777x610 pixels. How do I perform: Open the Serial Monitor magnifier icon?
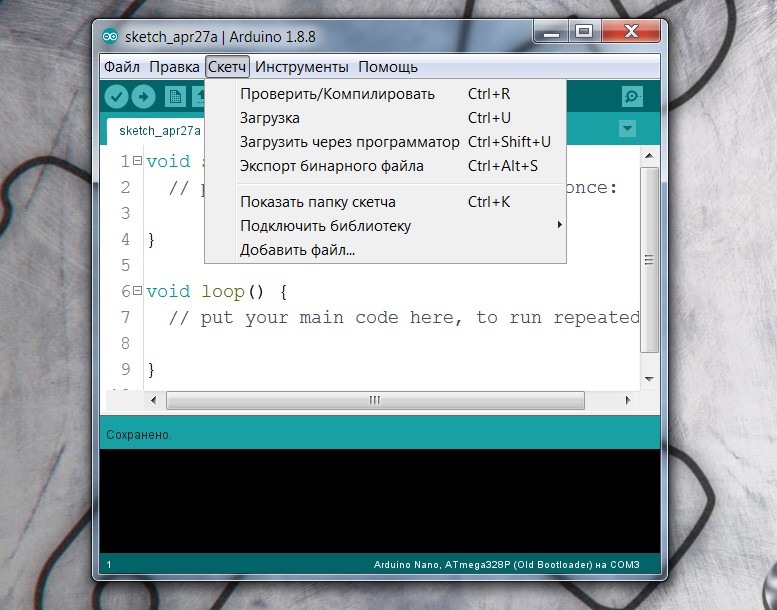click(x=632, y=96)
